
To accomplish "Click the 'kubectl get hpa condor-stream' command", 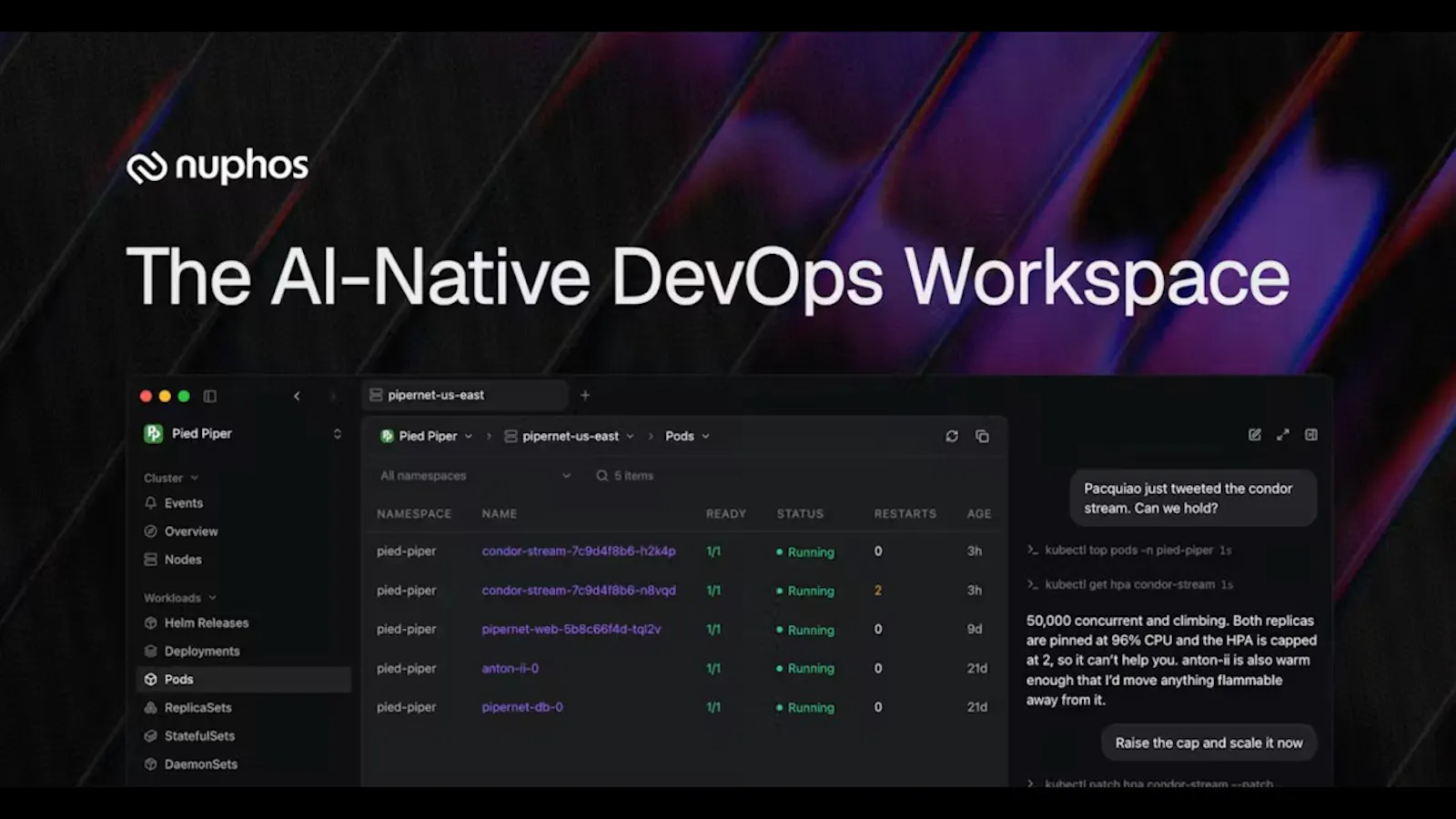I will [1130, 585].
